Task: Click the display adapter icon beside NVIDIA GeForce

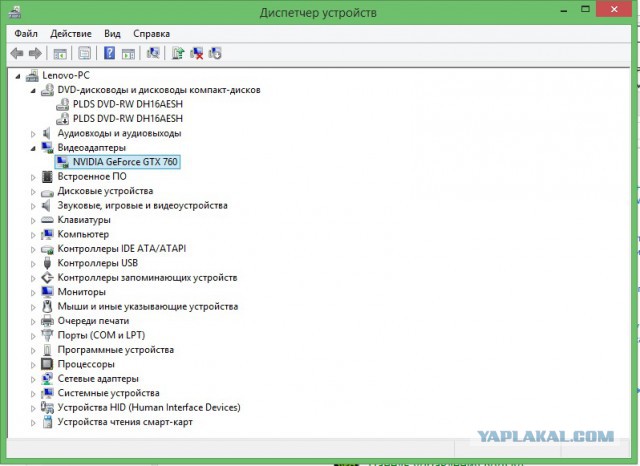Action: pyautogui.click(x=62, y=162)
